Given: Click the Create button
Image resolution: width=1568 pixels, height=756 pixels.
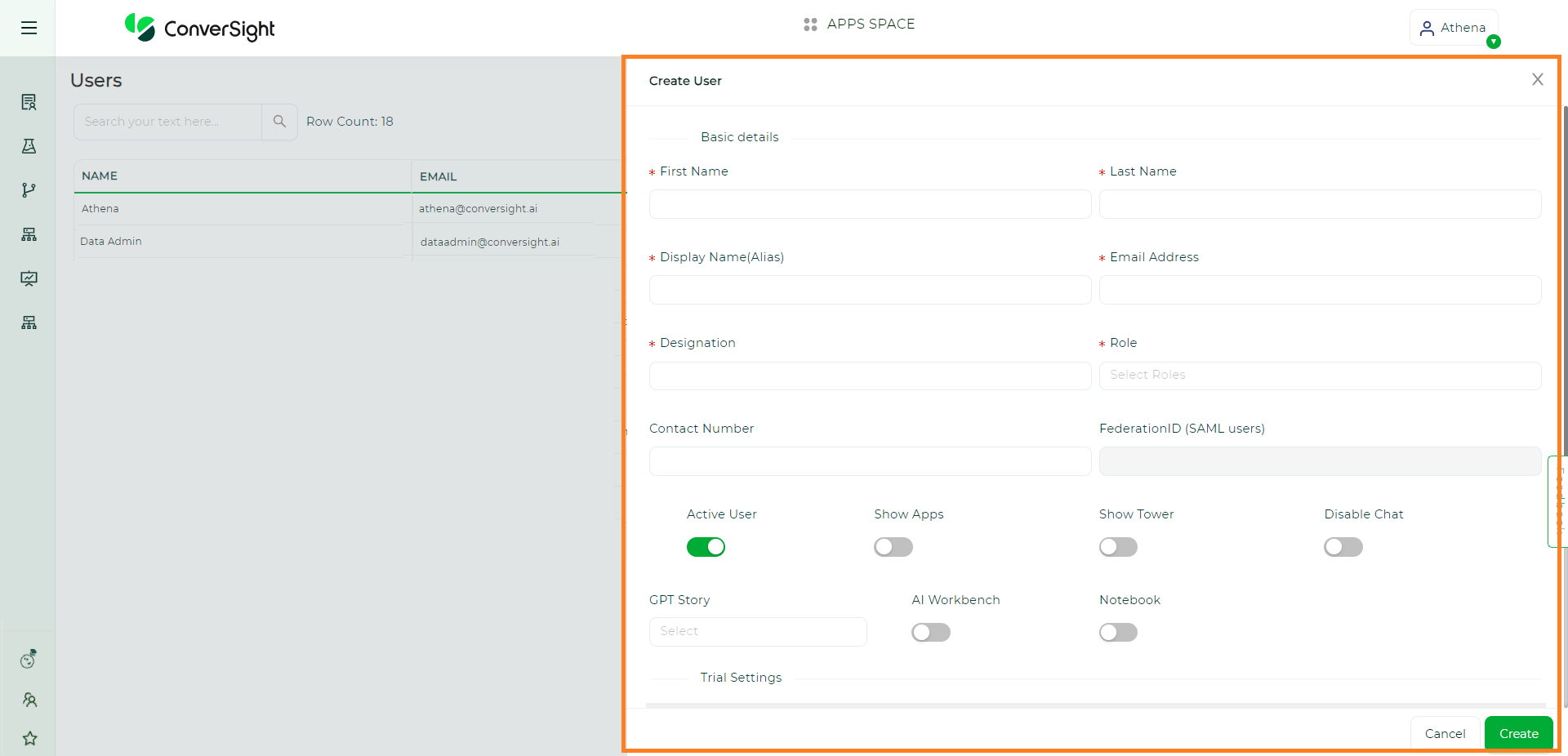Looking at the screenshot, I should coord(1519,734).
